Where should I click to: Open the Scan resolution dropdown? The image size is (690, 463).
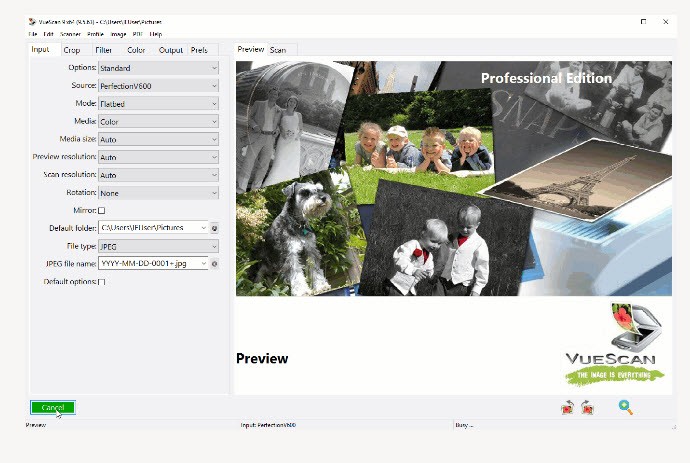(158, 175)
